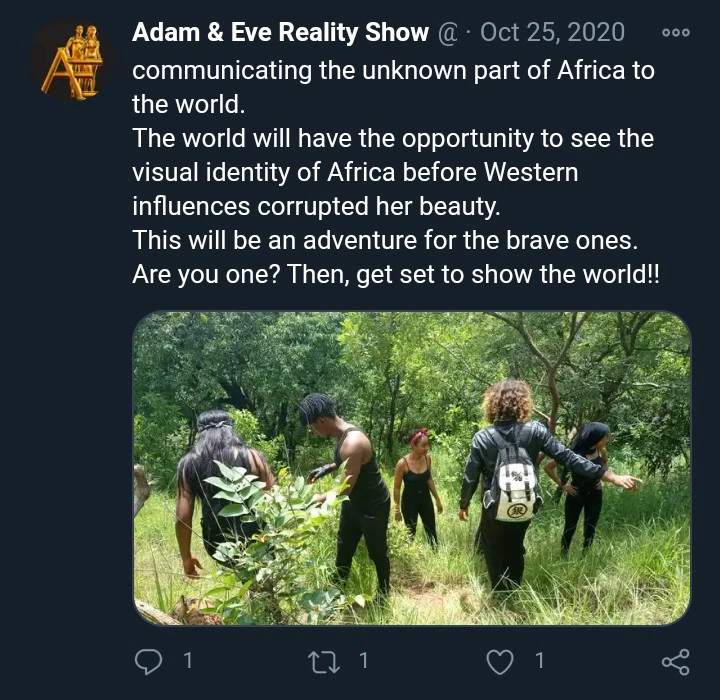
Task: Open the Oct 25, 2020 timestamp link
Action: [x=552, y=33]
